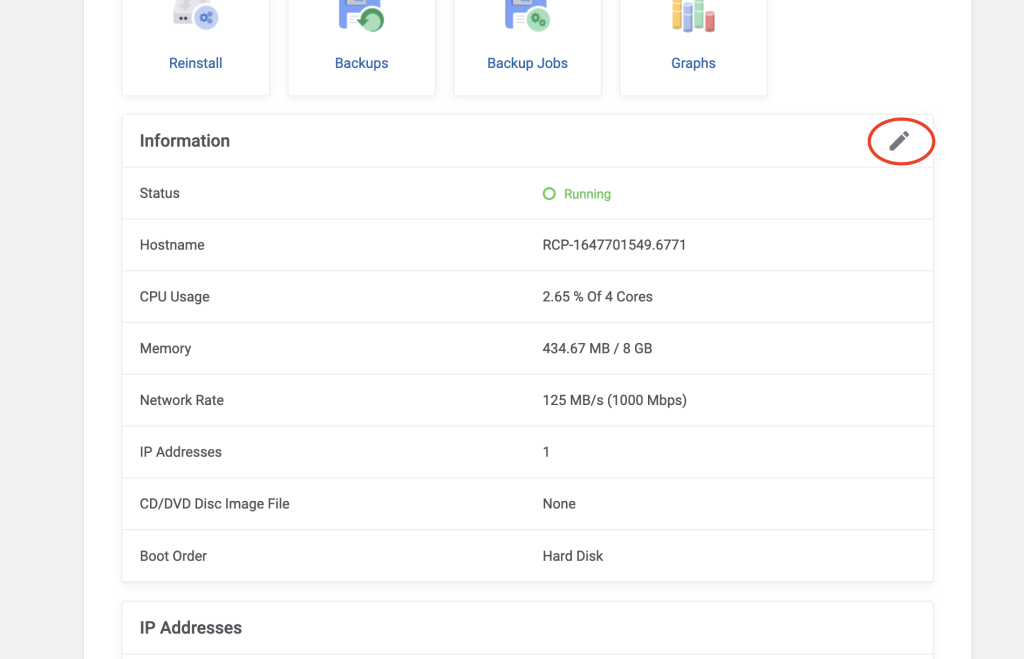Image resolution: width=1024 pixels, height=659 pixels.
Task: Click the Memory value 434.67 MB / 8 GB
Action: tap(597, 349)
